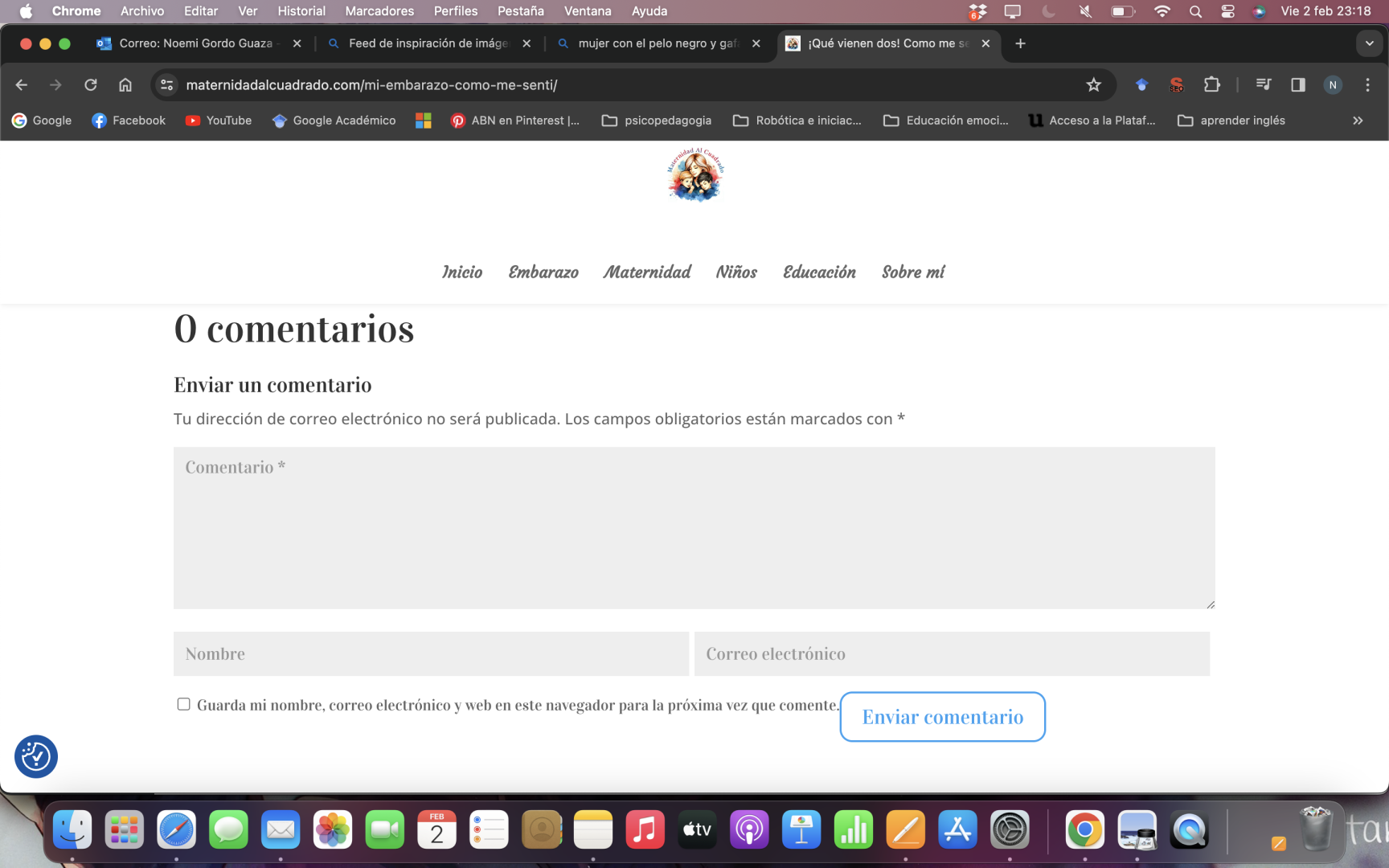Open Keynote from the Dock
The height and width of the screenshot is (868, 1389).
(x=801, y=829)
